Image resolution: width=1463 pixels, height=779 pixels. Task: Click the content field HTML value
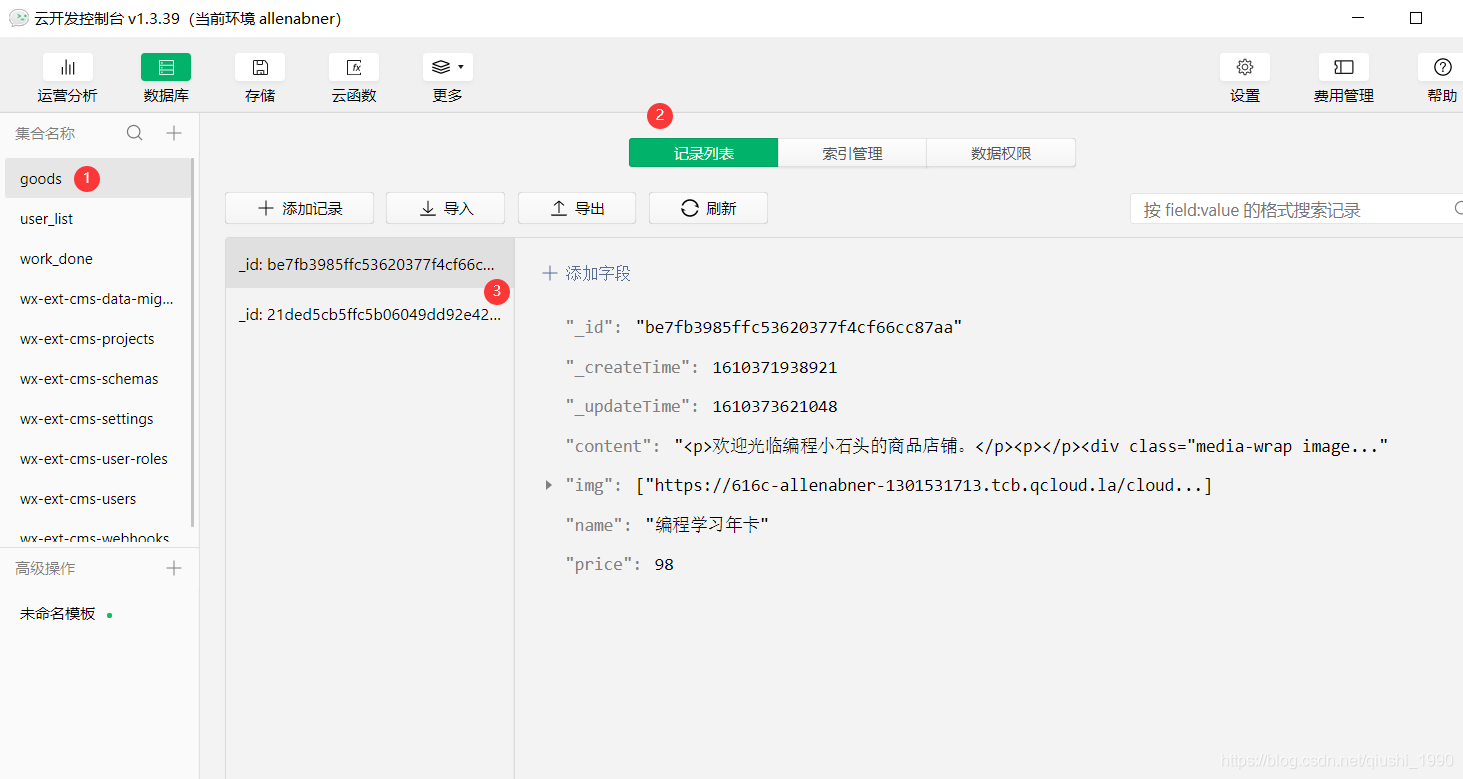(x=1031, y=446)
